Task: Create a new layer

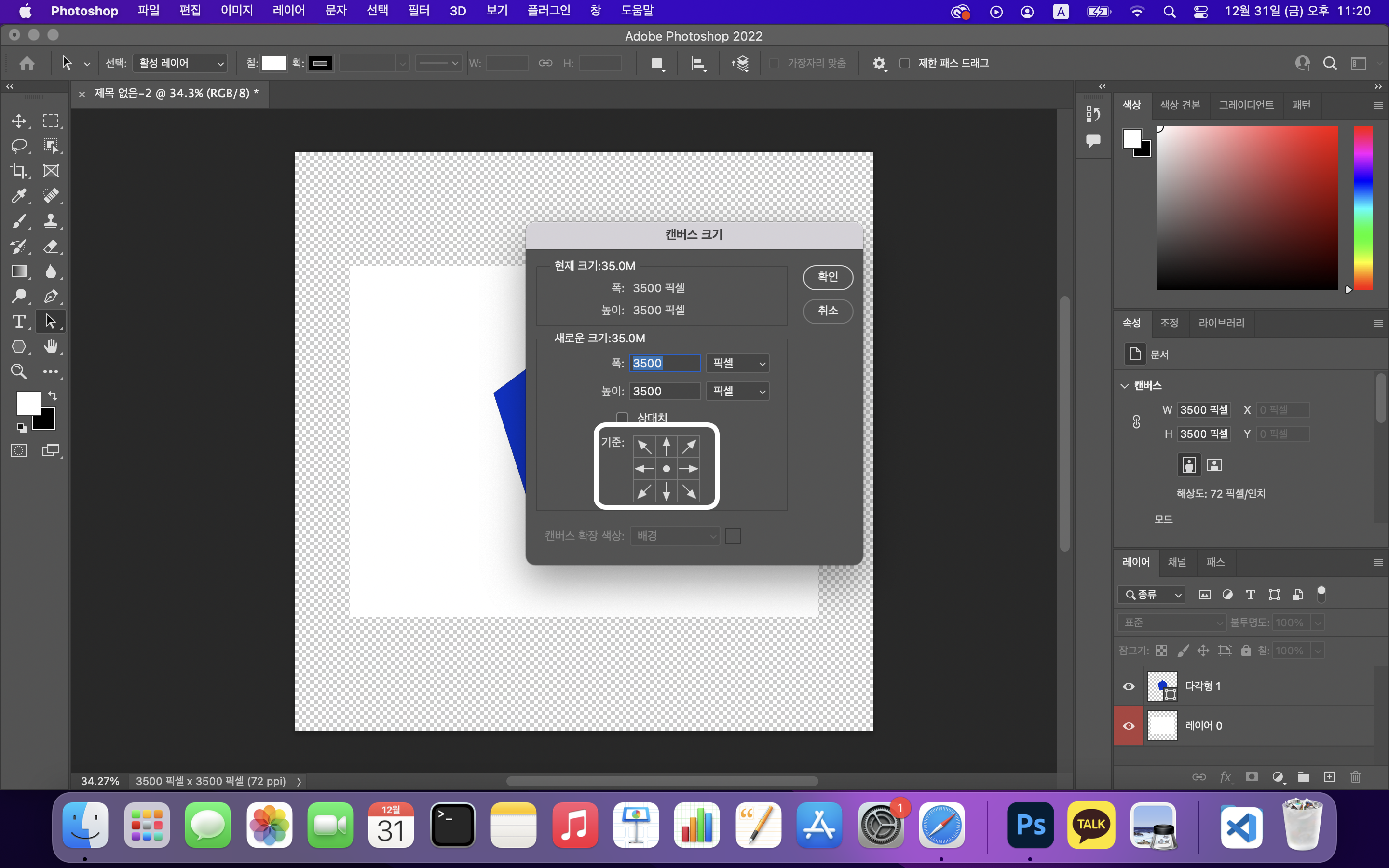Action: tap(1329, 777)
